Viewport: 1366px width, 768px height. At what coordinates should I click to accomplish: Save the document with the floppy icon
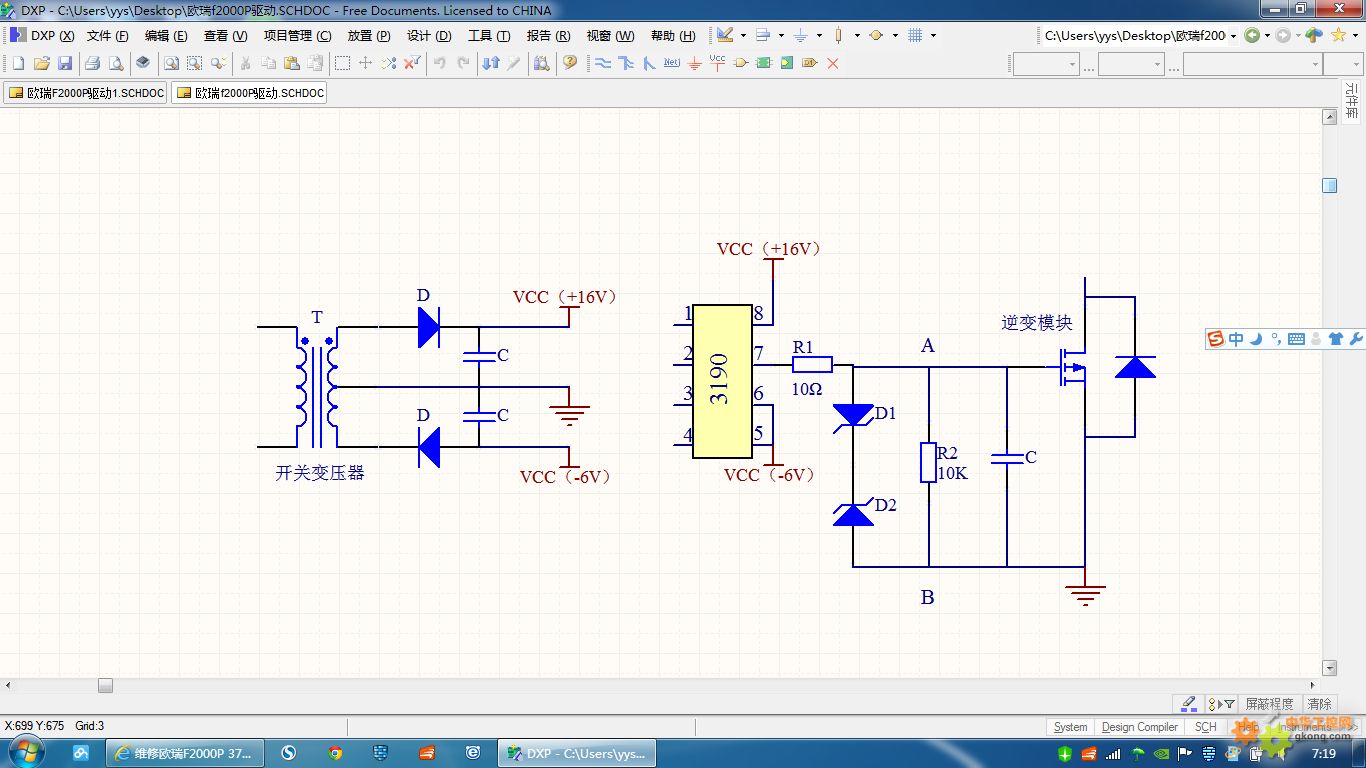point(65,63)
